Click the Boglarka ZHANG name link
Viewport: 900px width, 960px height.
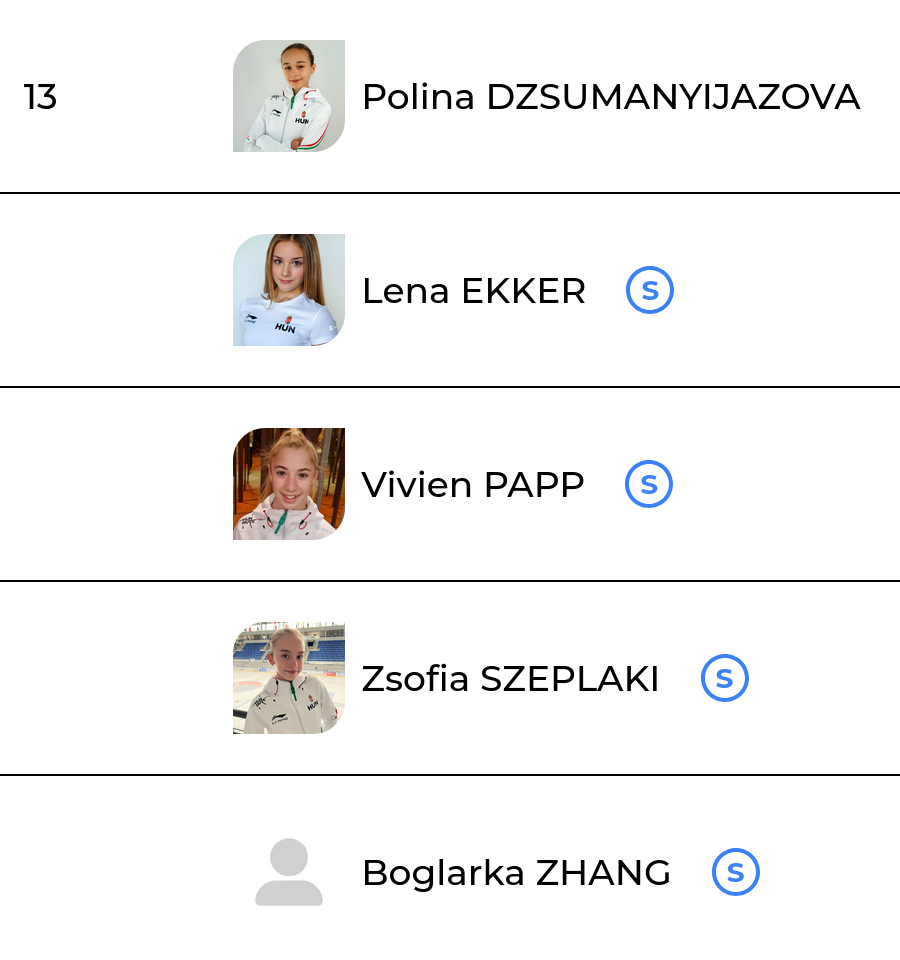click(x=516, y=873)
